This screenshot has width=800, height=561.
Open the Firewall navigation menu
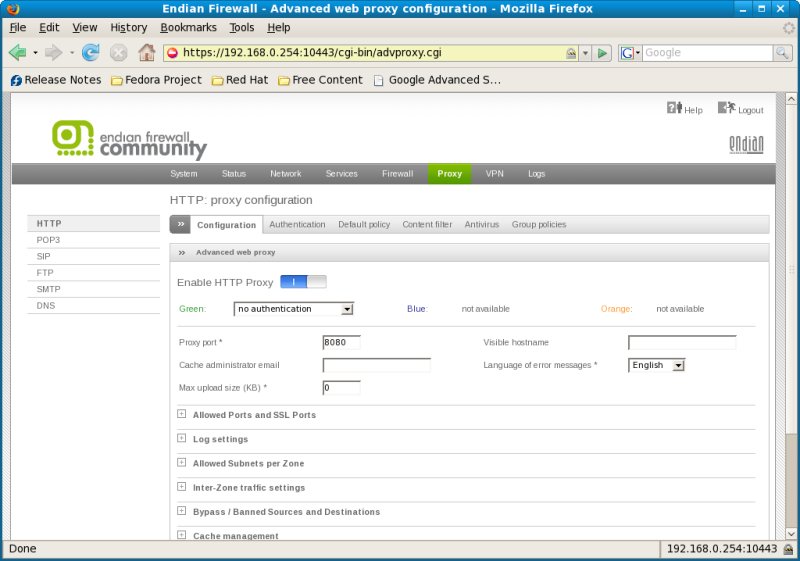point(397,174)
